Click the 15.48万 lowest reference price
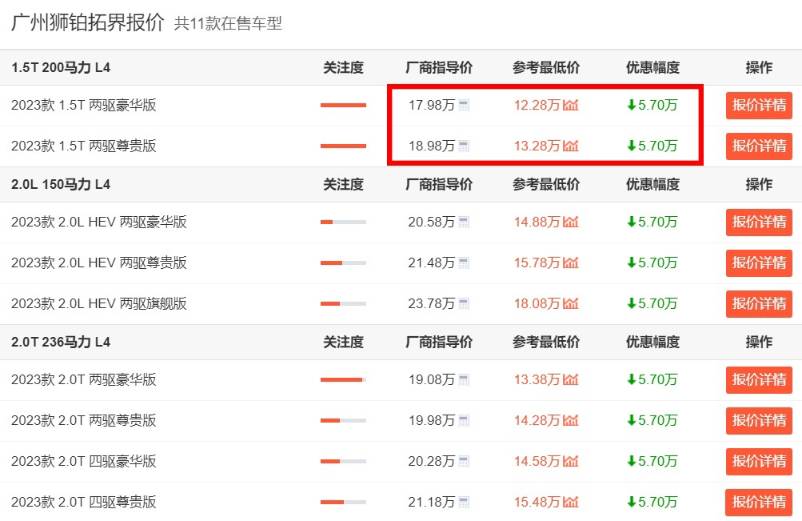The height and width of the screenshot is (521, 802). click(x=537, y=502)
